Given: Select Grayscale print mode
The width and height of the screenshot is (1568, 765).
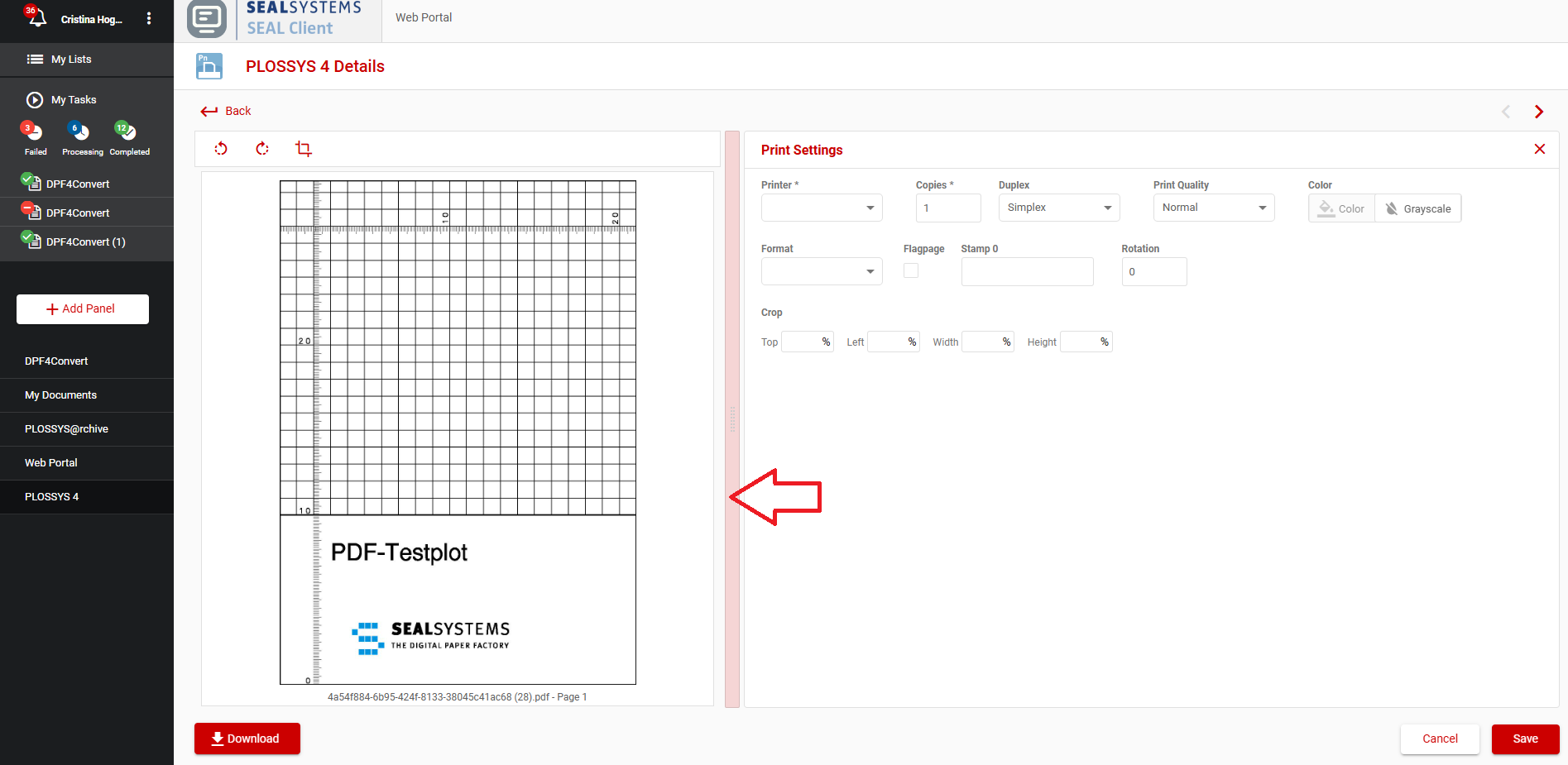Looking at the screenshot, I should pyautogui.click(x=1418, y=208).
